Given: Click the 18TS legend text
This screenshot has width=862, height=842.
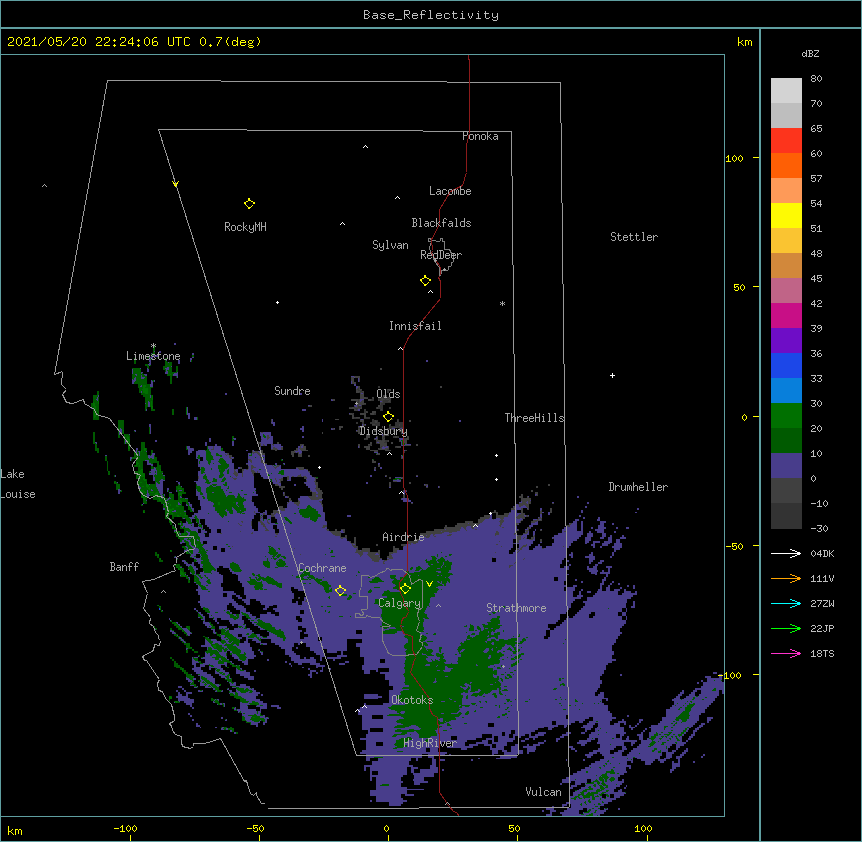Looking at the screenshot, I should [822, 653].
